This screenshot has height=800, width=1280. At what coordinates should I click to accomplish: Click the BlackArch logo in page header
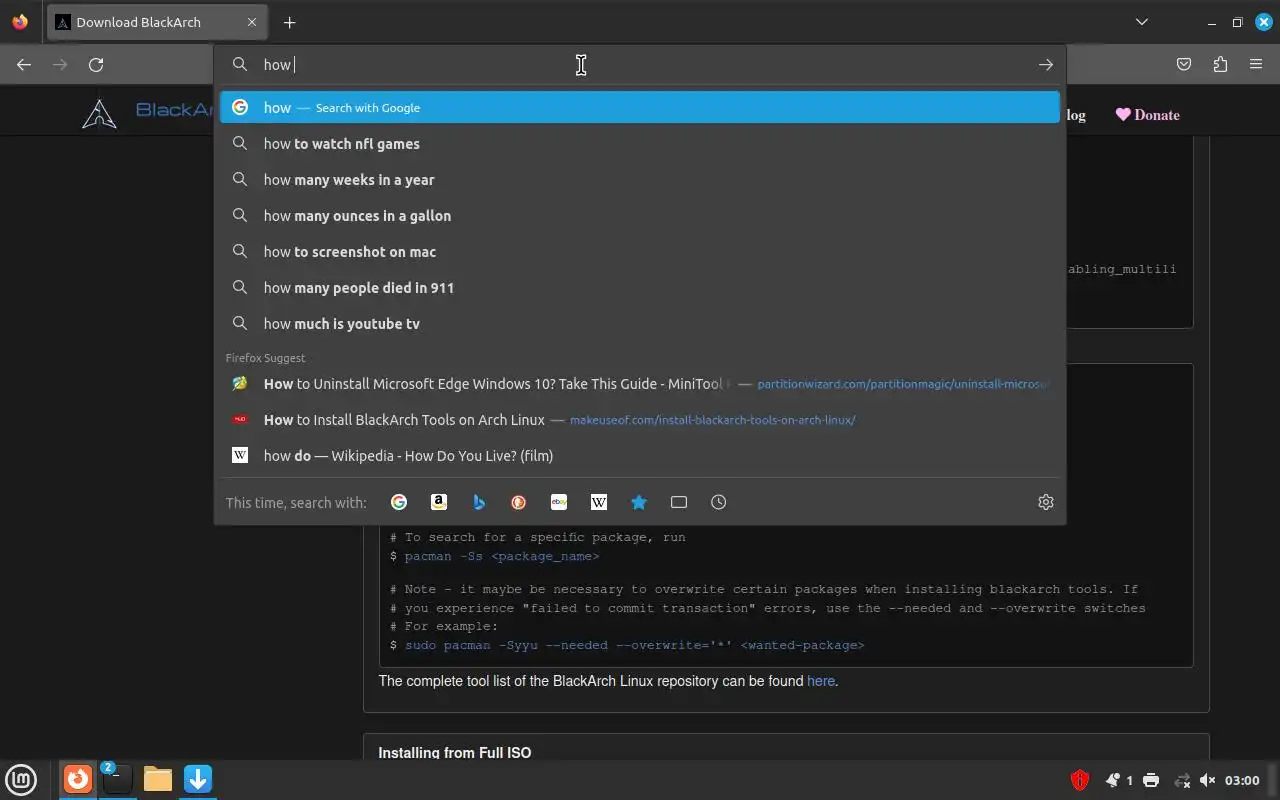coord(99,114)
